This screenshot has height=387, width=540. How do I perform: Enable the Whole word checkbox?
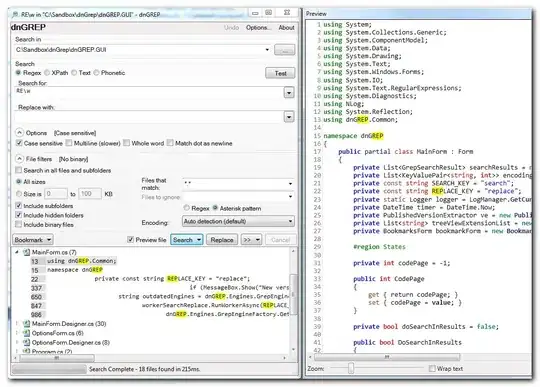tap(126, 143)
